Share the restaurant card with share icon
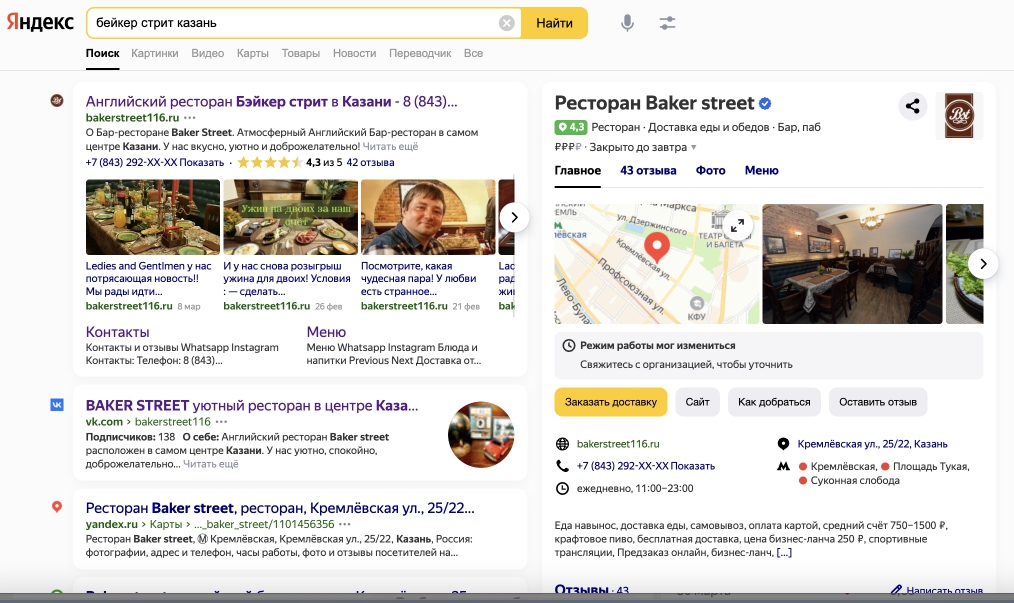Image resolution: width=1014 pixels, height=603 pixels. click(x=912, y=106)
